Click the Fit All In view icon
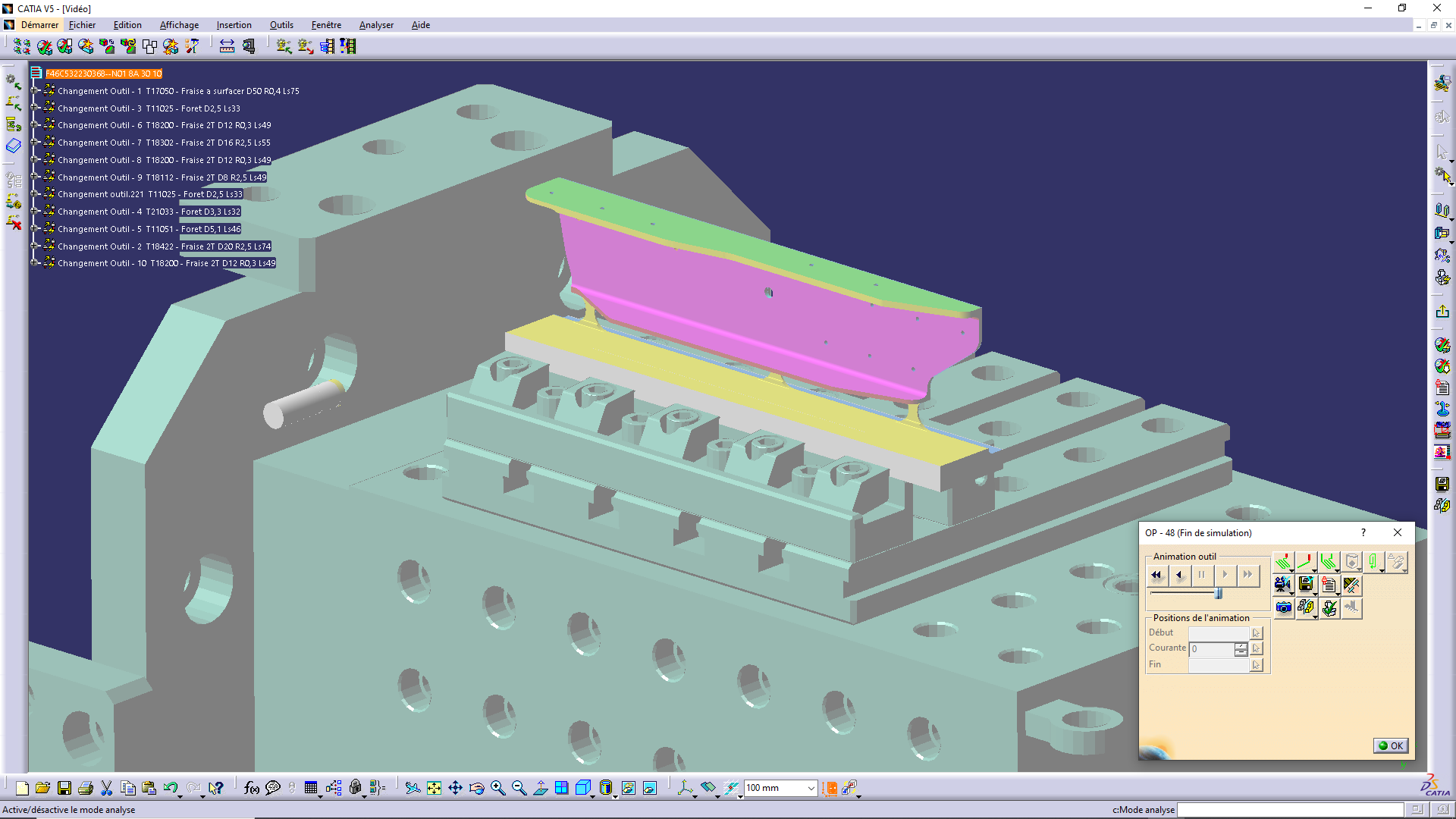The width and height of the screenshot is (1456, 819). coord(434,788)
